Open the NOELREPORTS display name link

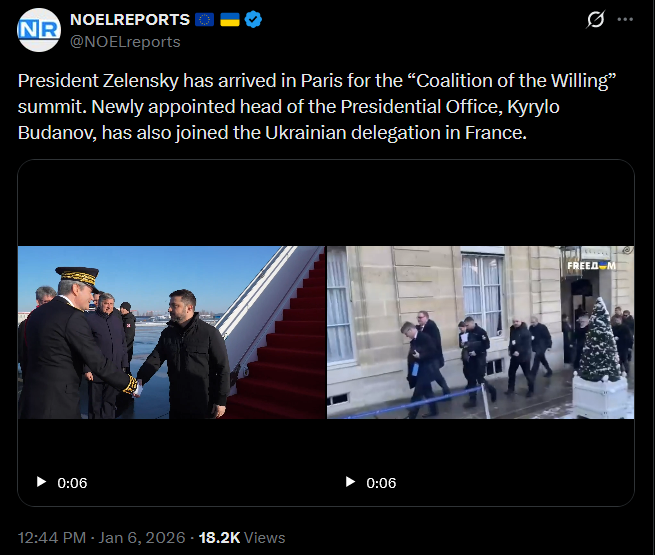130,20
